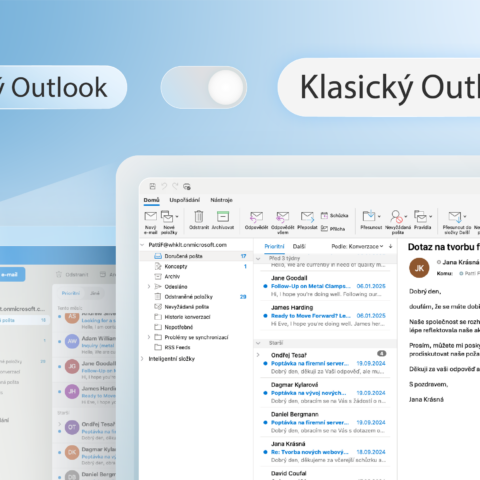480x480 pixels.
Task: Toggle the Outlook version switch
Action: pos(204,87)
